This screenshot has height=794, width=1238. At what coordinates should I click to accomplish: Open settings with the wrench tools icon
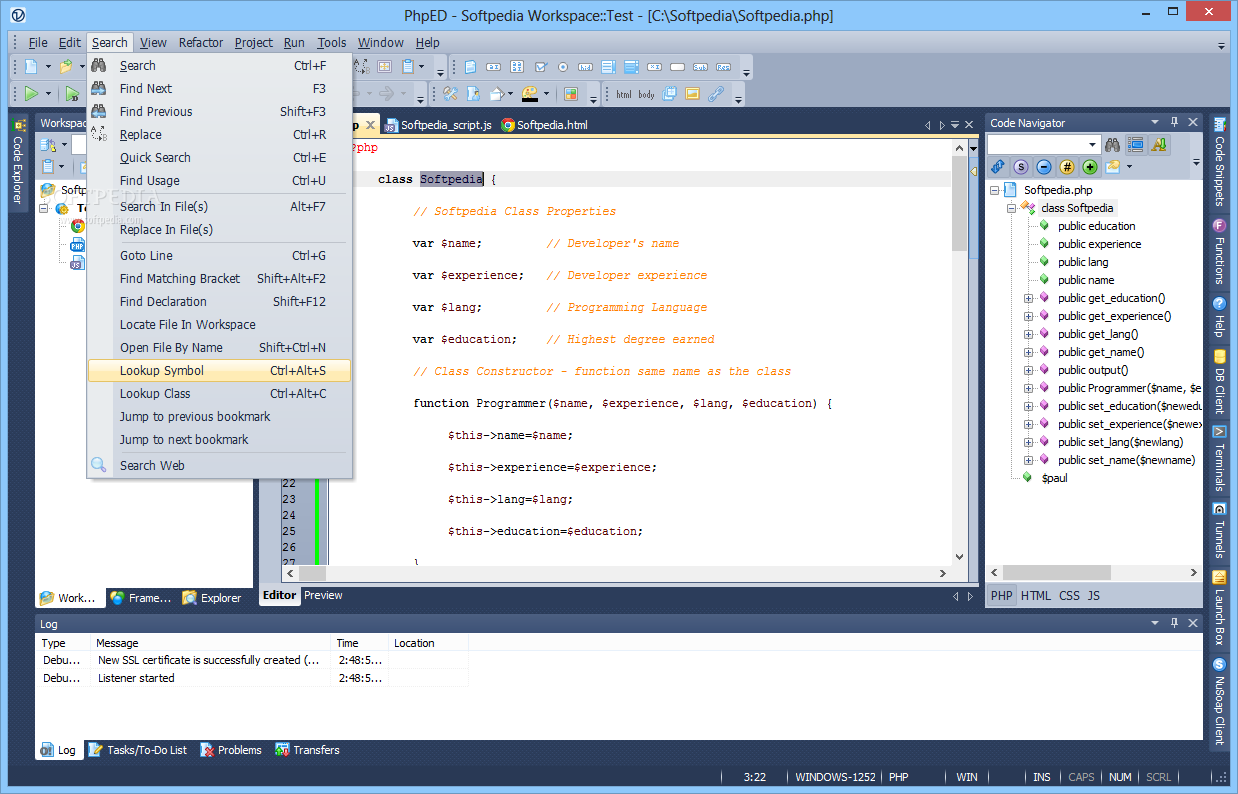click(450, 94)
